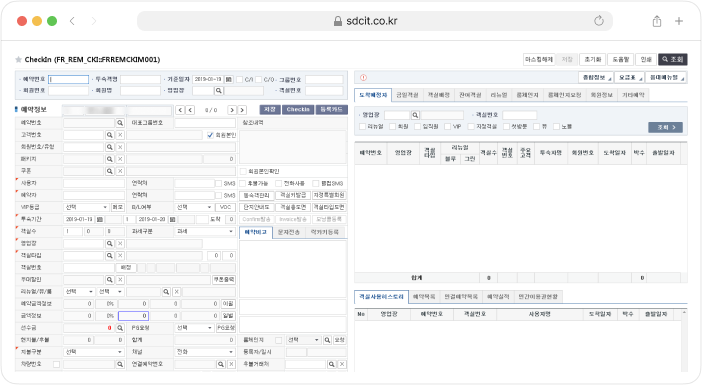
Task: Clear the 패키지 field with X
Action: [x=120, y=159]
